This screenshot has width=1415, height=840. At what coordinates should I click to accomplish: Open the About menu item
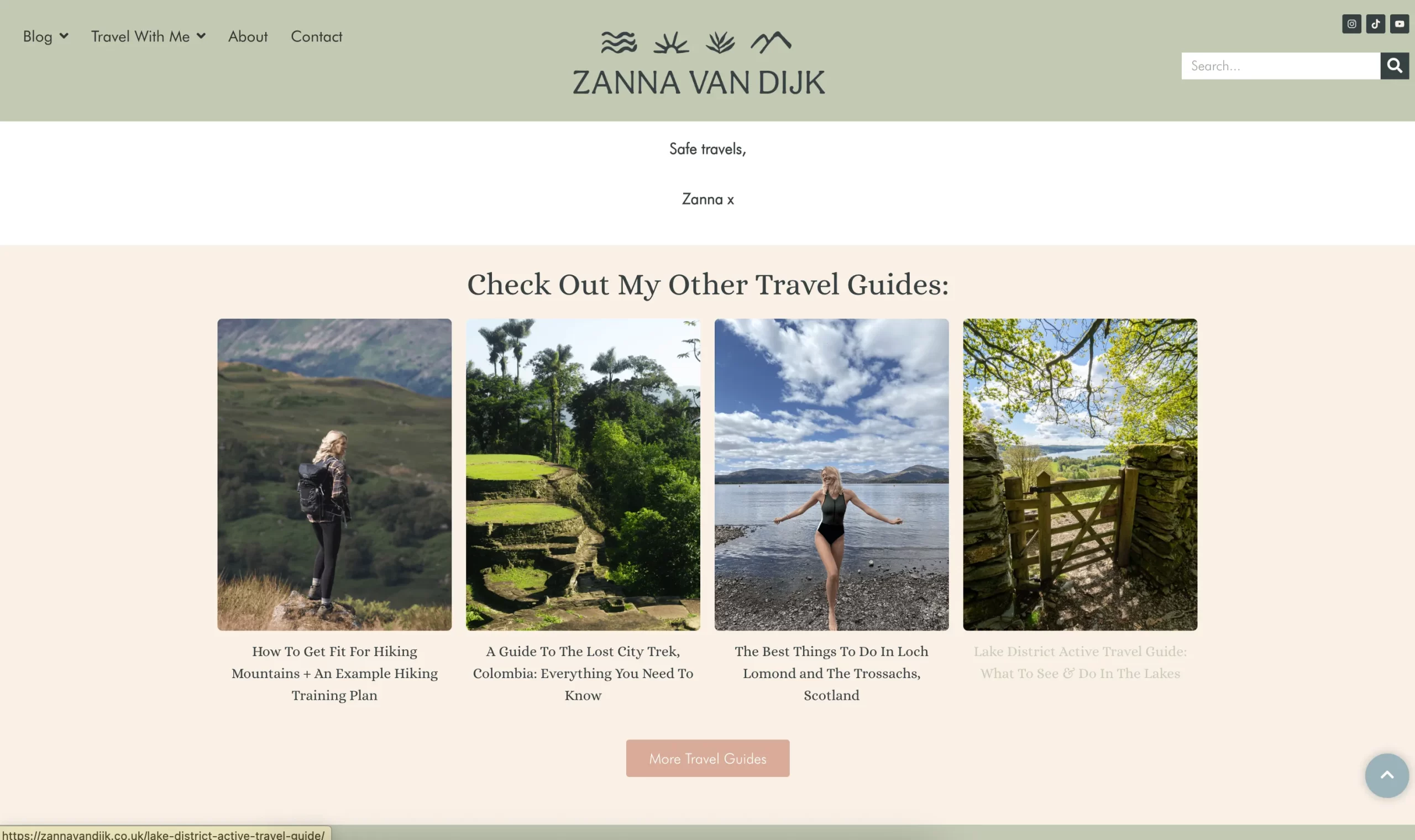pyautogui.click(x=248, y=36)
